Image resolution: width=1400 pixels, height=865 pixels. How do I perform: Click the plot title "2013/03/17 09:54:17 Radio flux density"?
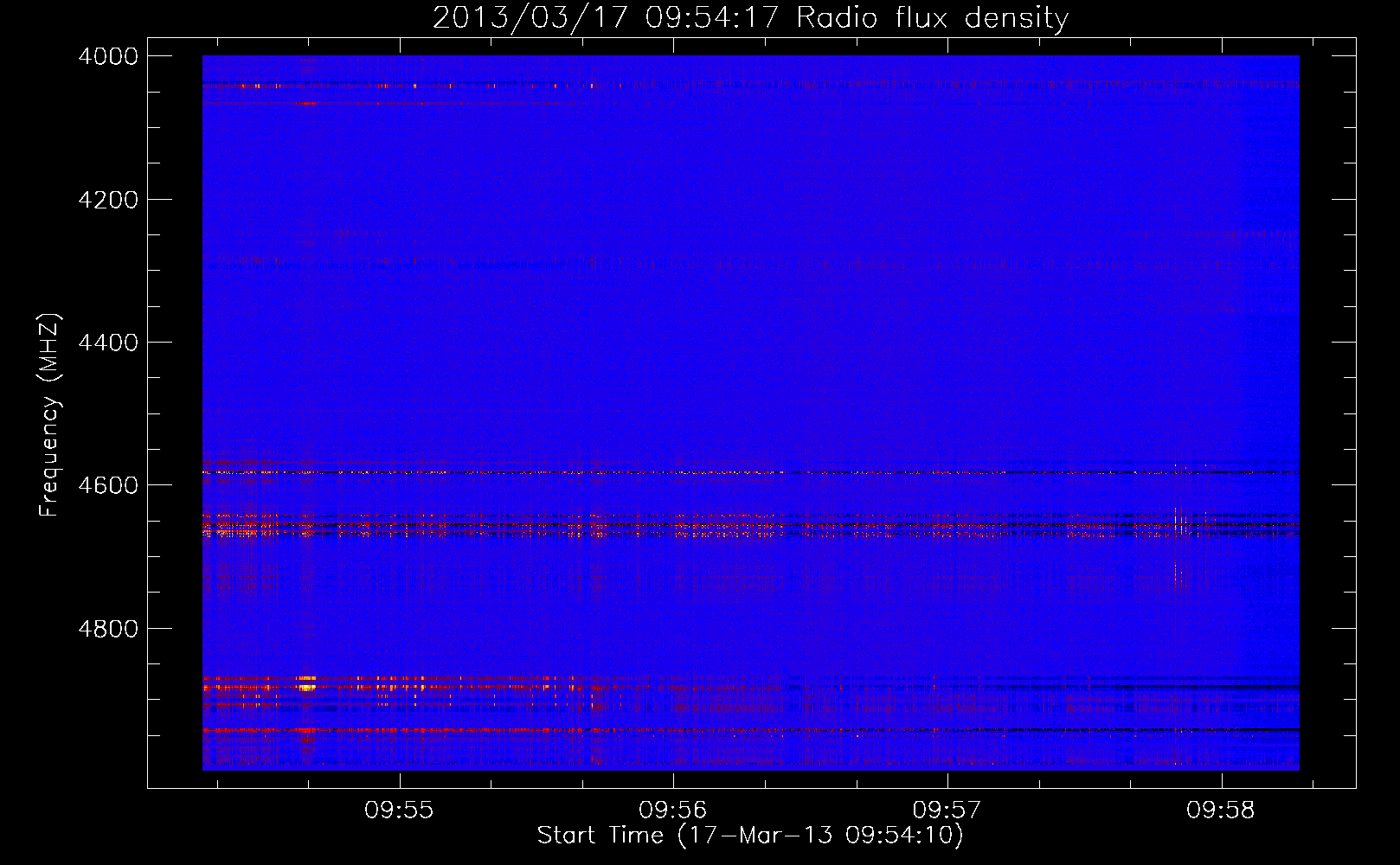point(750,17)
